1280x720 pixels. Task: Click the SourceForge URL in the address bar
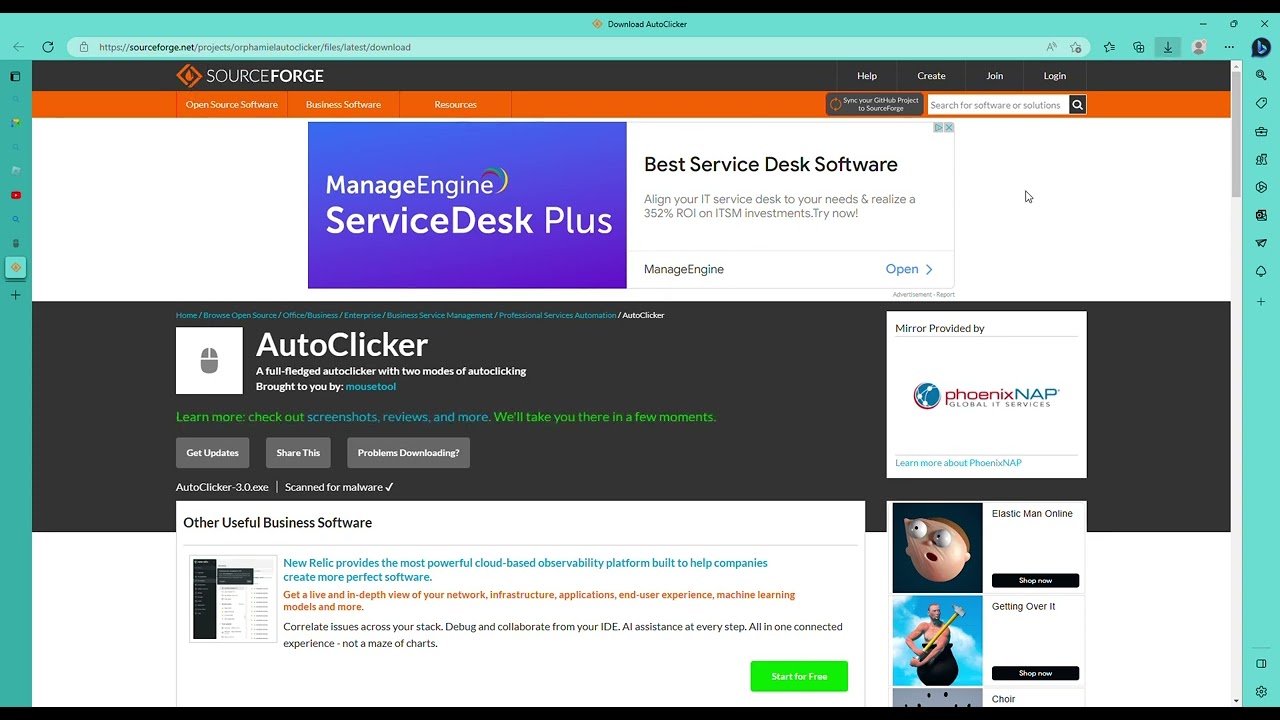255,47
